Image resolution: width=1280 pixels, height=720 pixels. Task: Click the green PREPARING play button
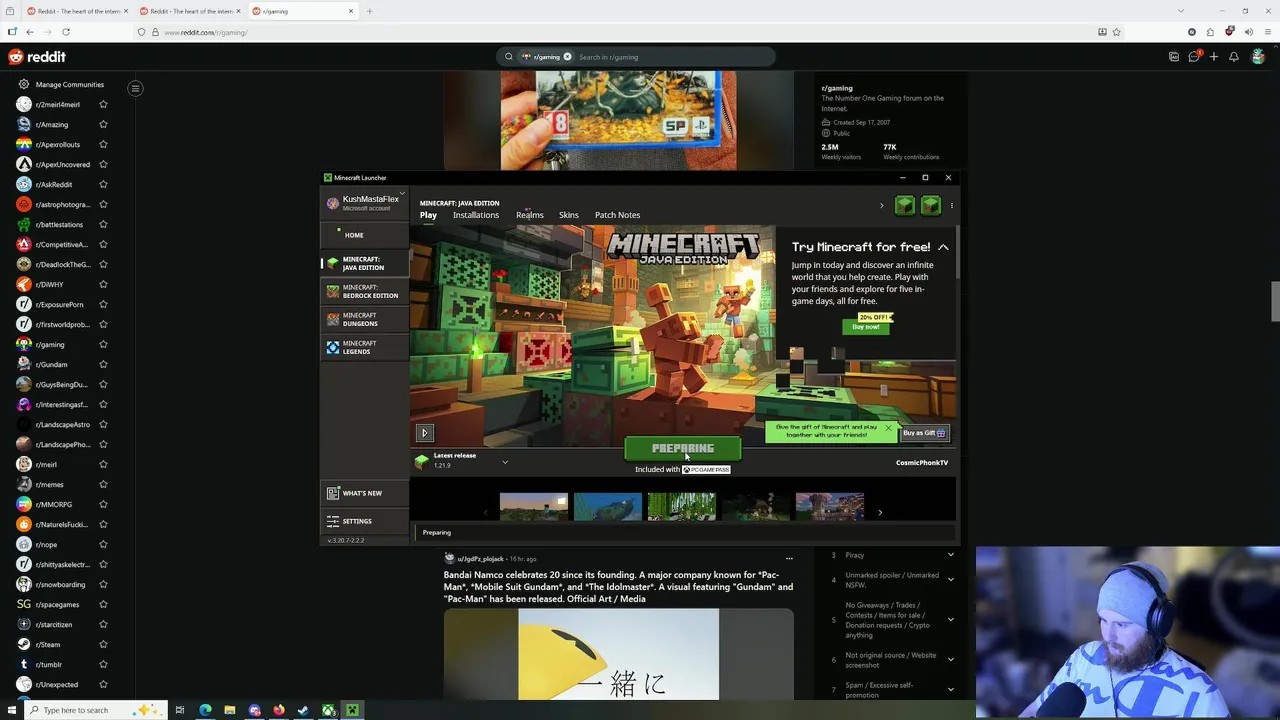[x=683, y=449]
